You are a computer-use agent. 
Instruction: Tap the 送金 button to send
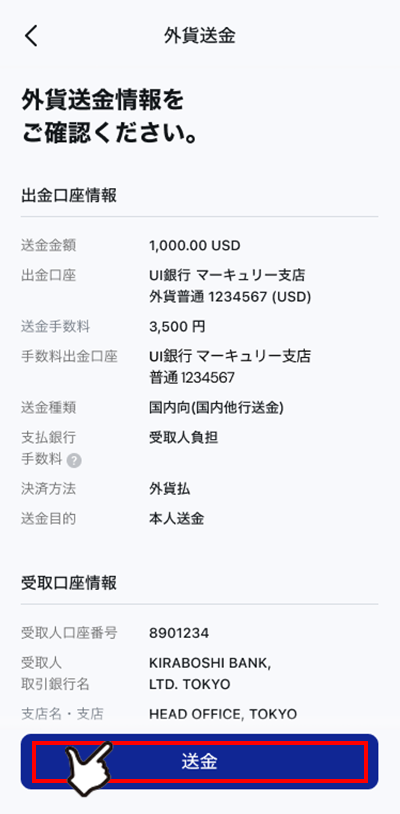pos(200,762)
